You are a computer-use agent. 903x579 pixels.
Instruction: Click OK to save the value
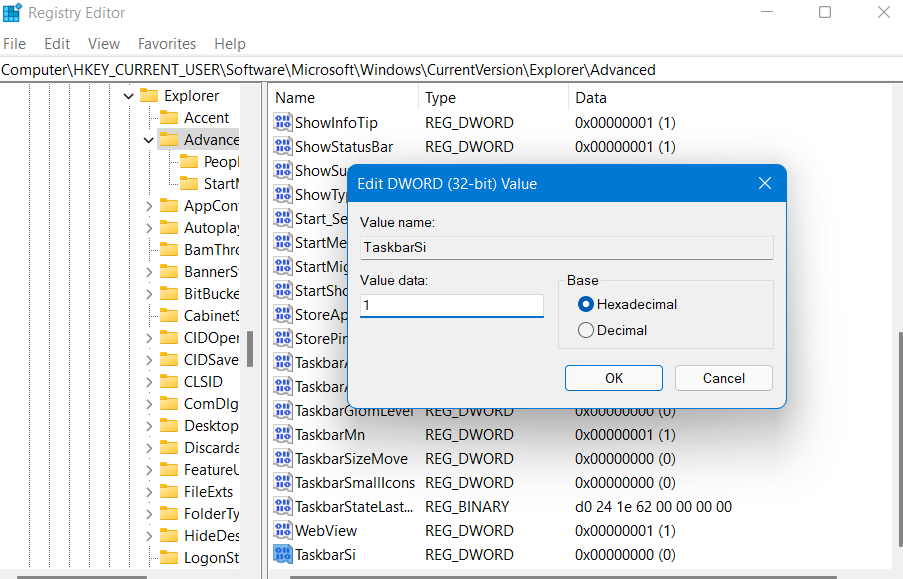[613, 378]
